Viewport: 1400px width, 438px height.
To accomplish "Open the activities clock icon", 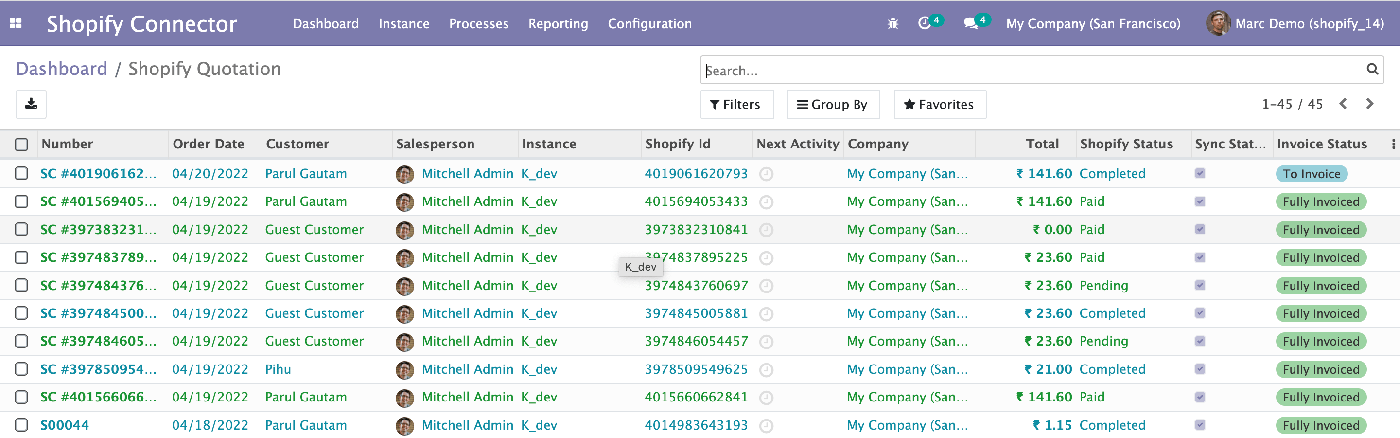I will 924,24.
